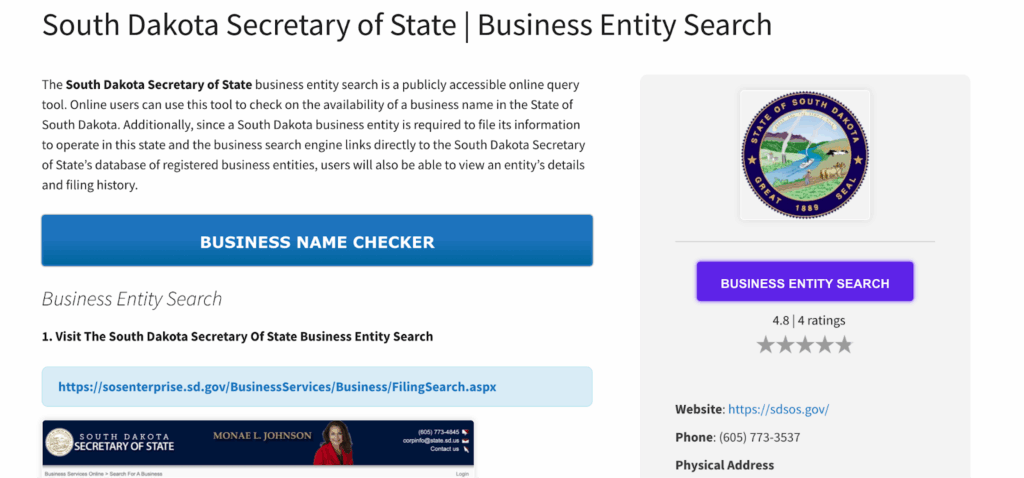Select the fourth rating star
1024x478 pixels.
coord(825,345)
